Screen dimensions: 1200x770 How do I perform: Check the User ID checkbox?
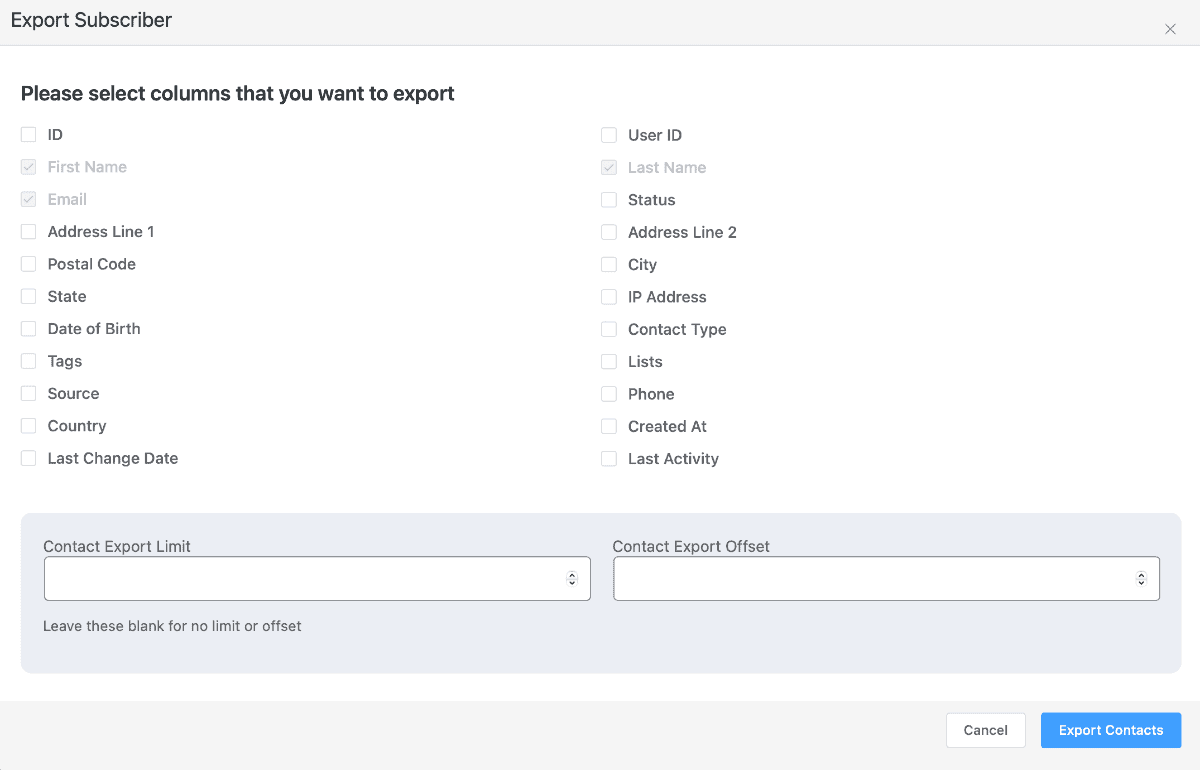(609, 135)
